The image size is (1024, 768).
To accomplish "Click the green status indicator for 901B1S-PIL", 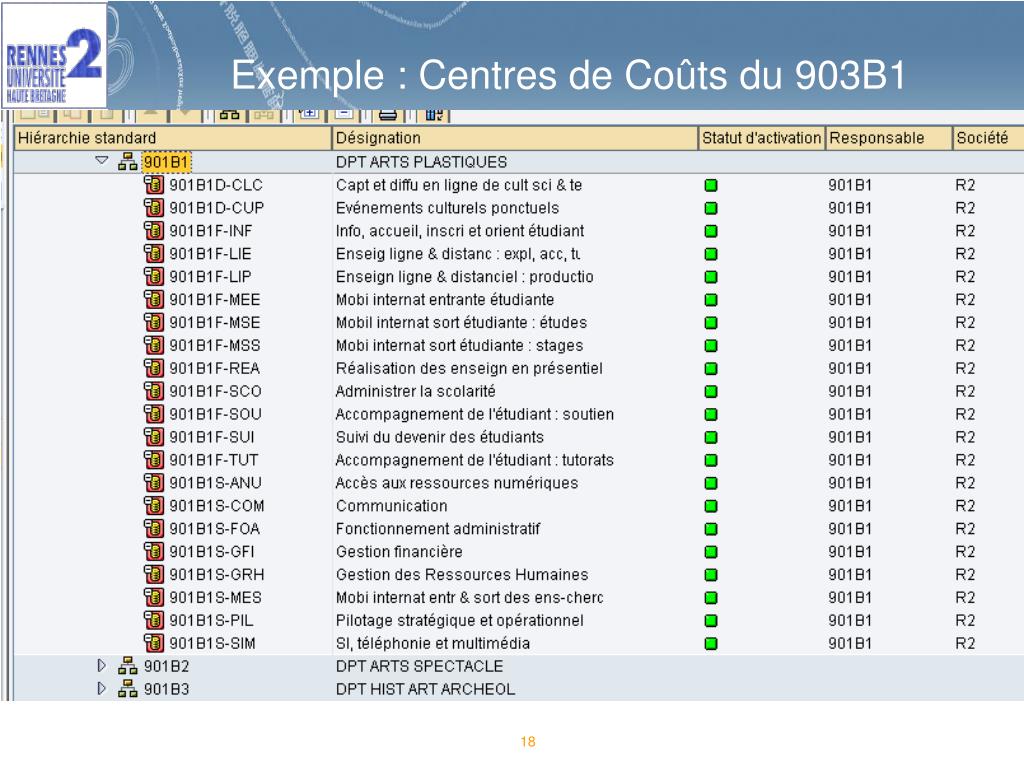I will pos(711,620).
